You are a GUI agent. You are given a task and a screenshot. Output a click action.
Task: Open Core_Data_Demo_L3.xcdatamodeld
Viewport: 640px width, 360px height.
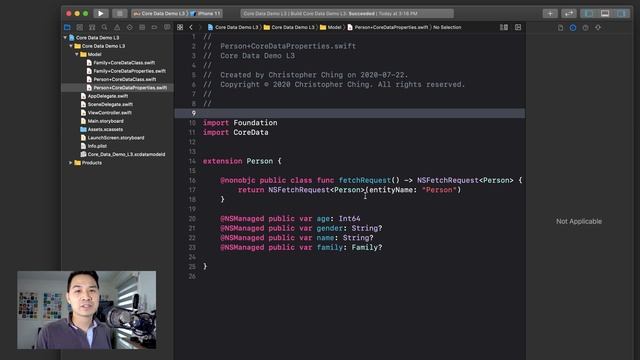[123, 155]
